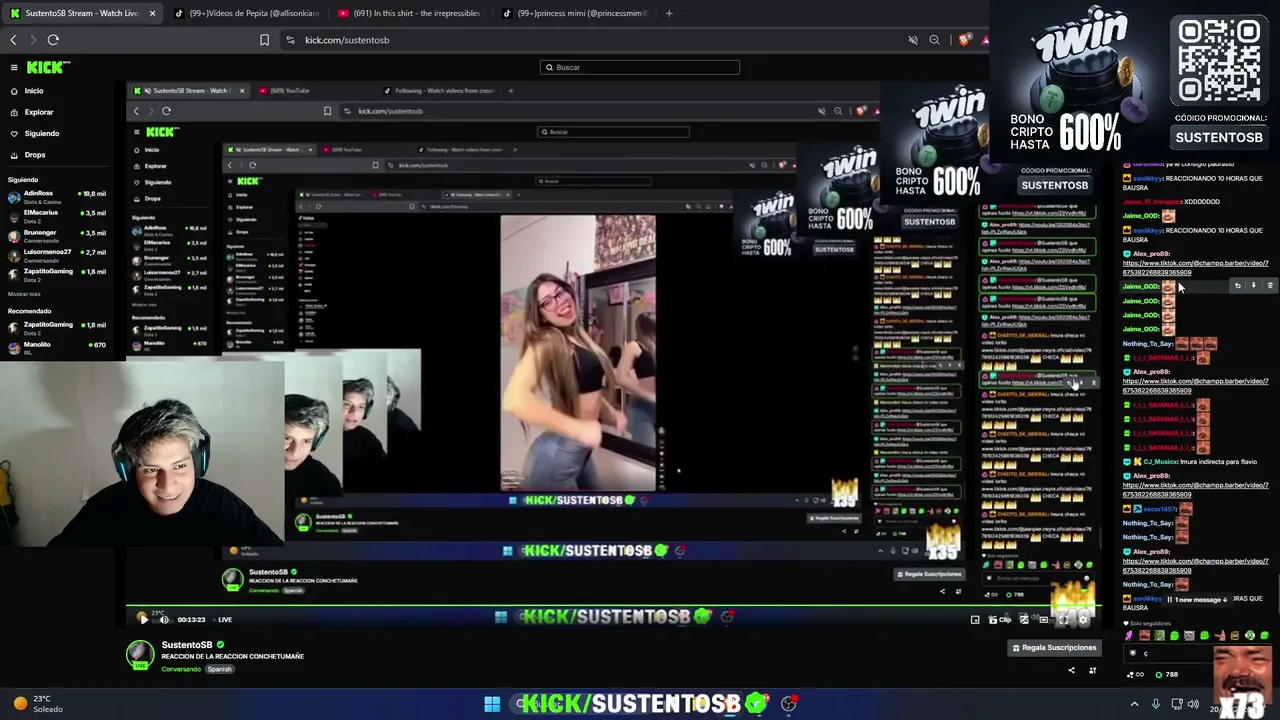Open ZapatitoGaming in the Recomendado list

click(58, 327)
